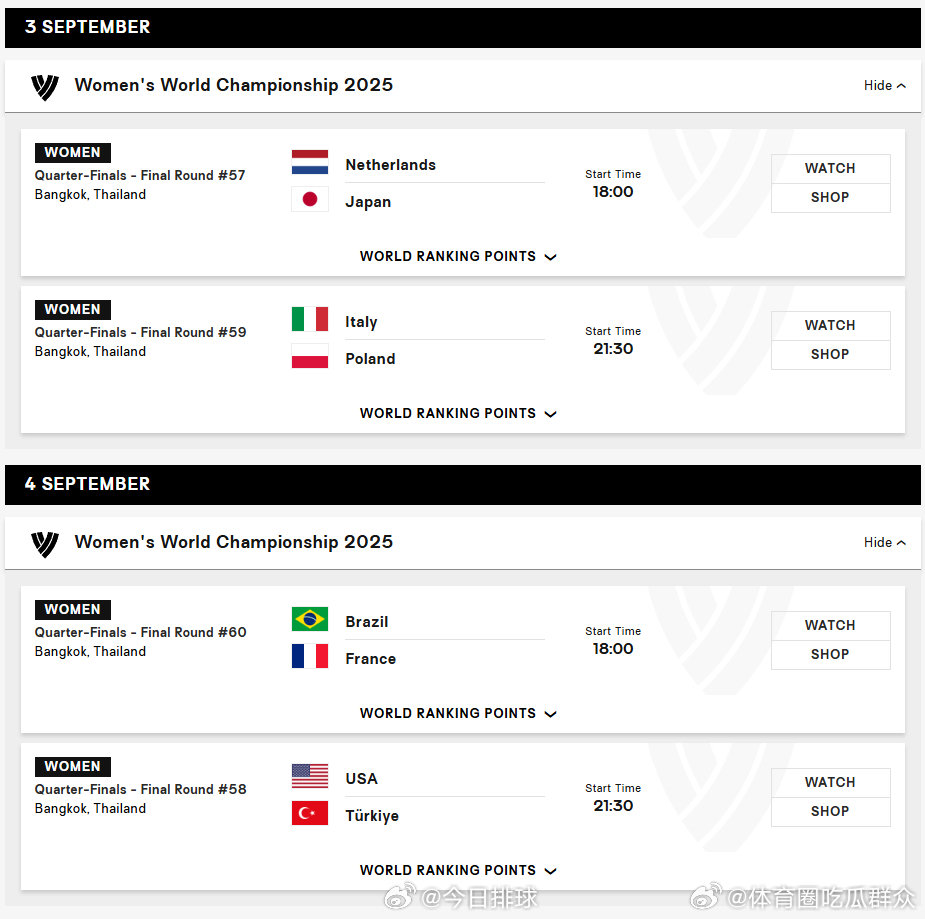Click the Italy flag icon
This screenshot has width=925, height=919.
coord(310,319)
